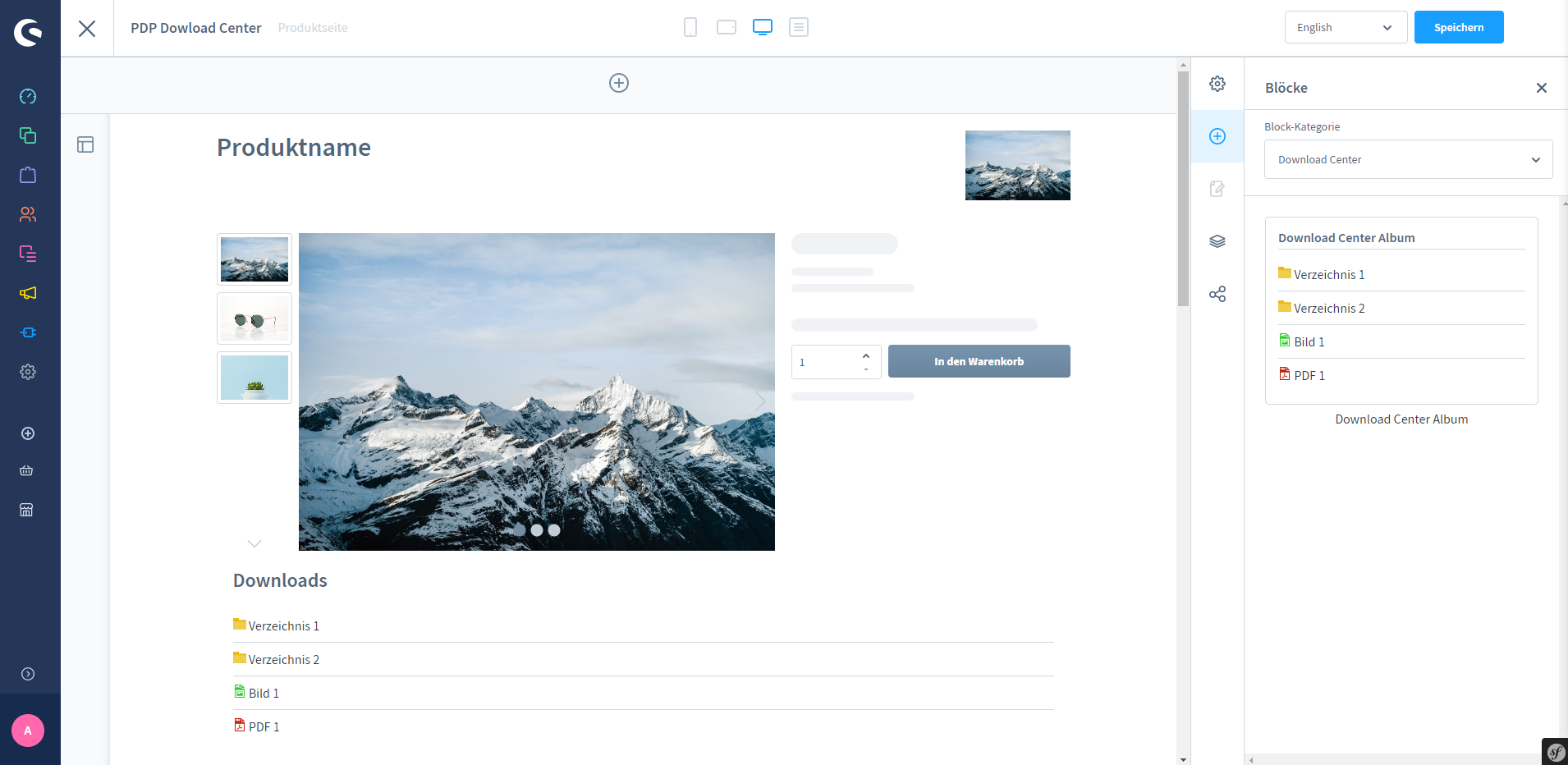Select the mountain gallery thumbnail
1568x765 pixels.
(x=254, y=259)
